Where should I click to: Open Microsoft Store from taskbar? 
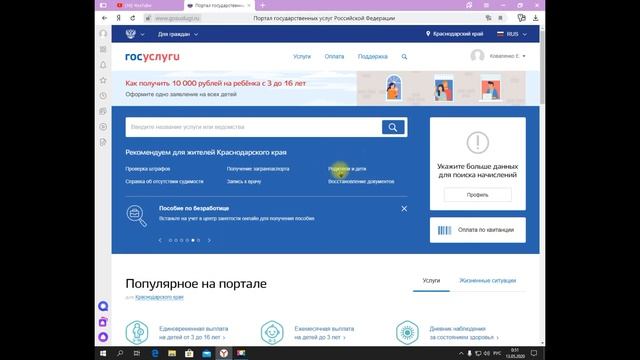[x=189, y=353]
